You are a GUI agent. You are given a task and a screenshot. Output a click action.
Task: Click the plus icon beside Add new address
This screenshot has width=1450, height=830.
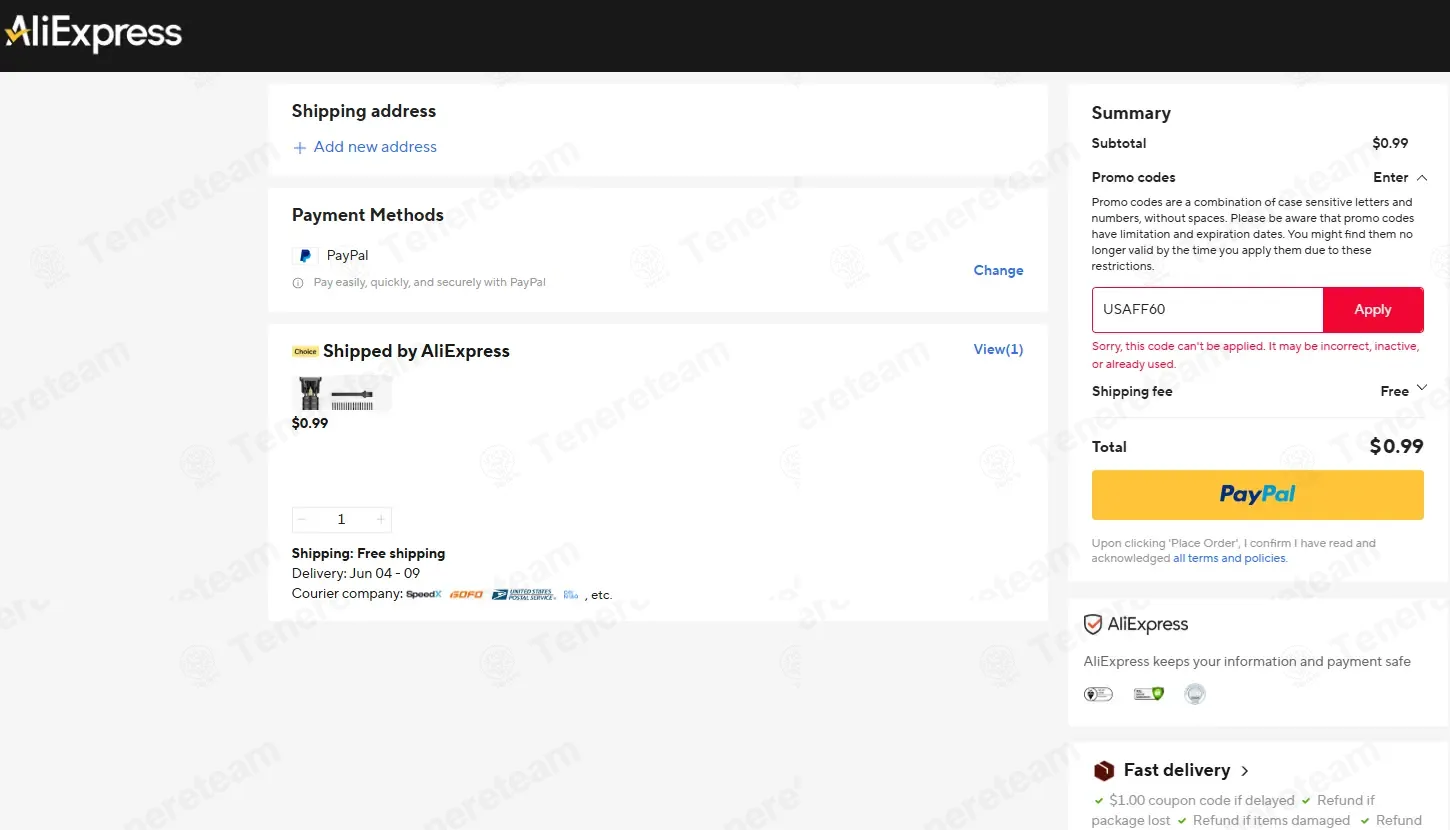tap(299, 148)
